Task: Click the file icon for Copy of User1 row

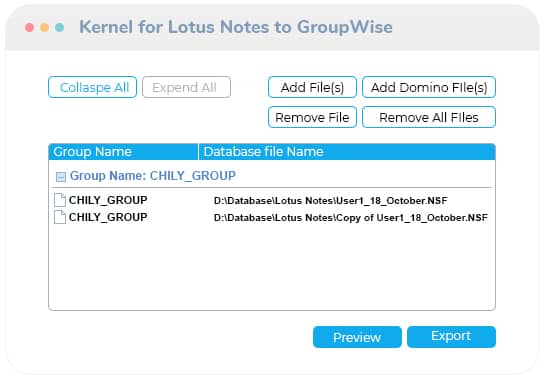Action: click(60, 217)
